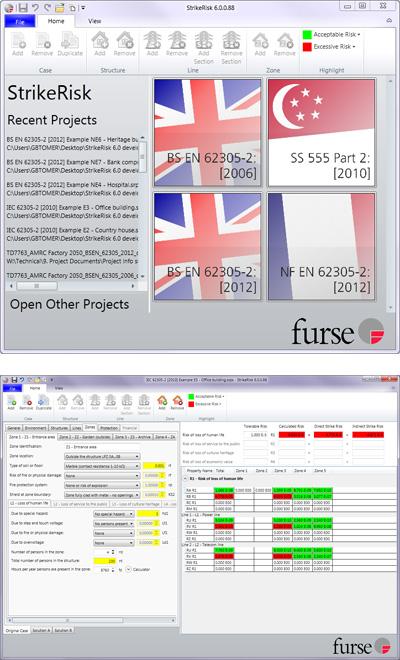Click Total number of persons in structure field
The height and width of the screenshot is (660, 400).
click(x=105, y=561)
